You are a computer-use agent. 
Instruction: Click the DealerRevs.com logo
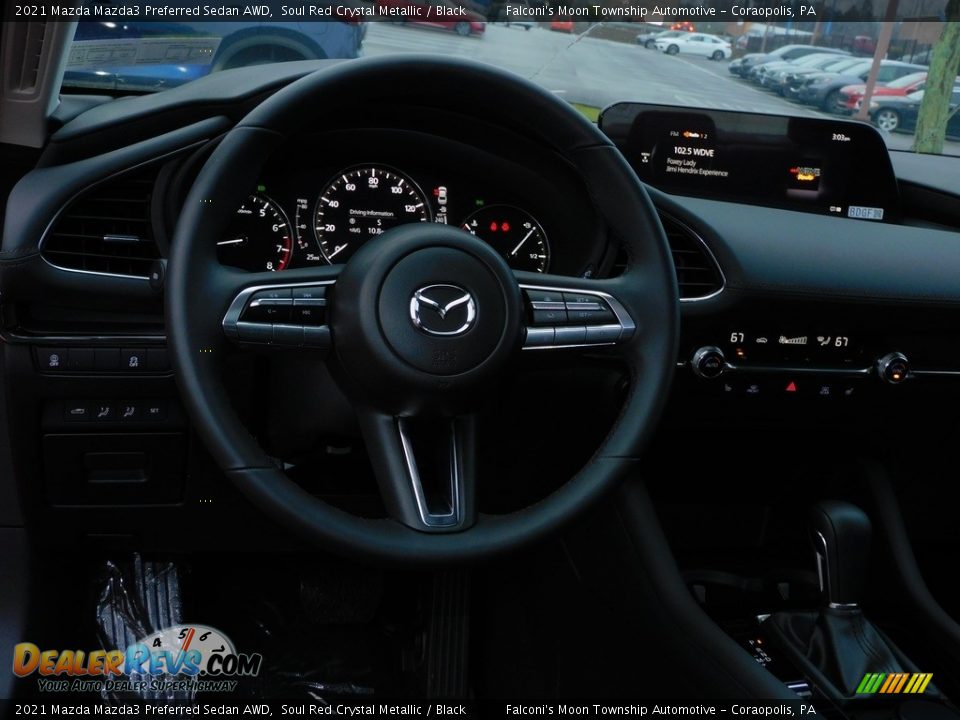point(138,661)
